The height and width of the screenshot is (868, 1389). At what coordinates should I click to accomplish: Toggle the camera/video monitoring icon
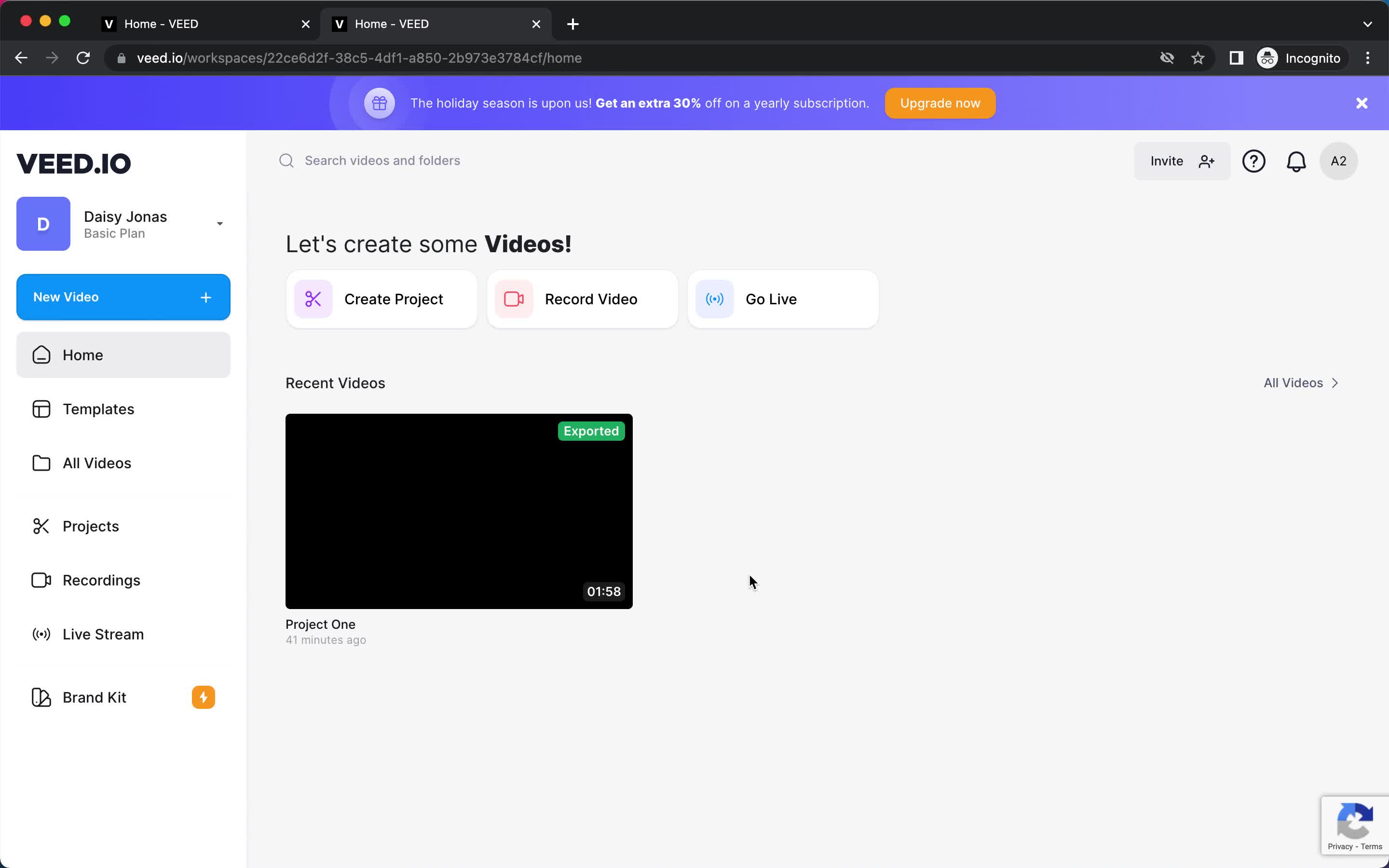point(1167,58)
